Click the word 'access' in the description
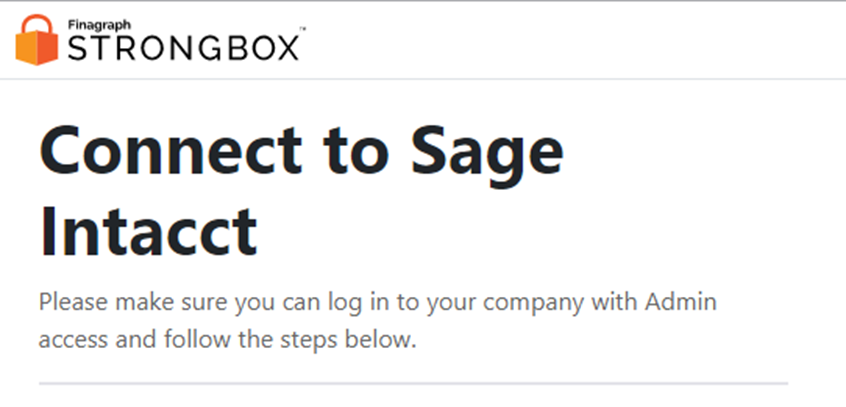This screenshot has height=407, width=846. (x=73, y=341)
